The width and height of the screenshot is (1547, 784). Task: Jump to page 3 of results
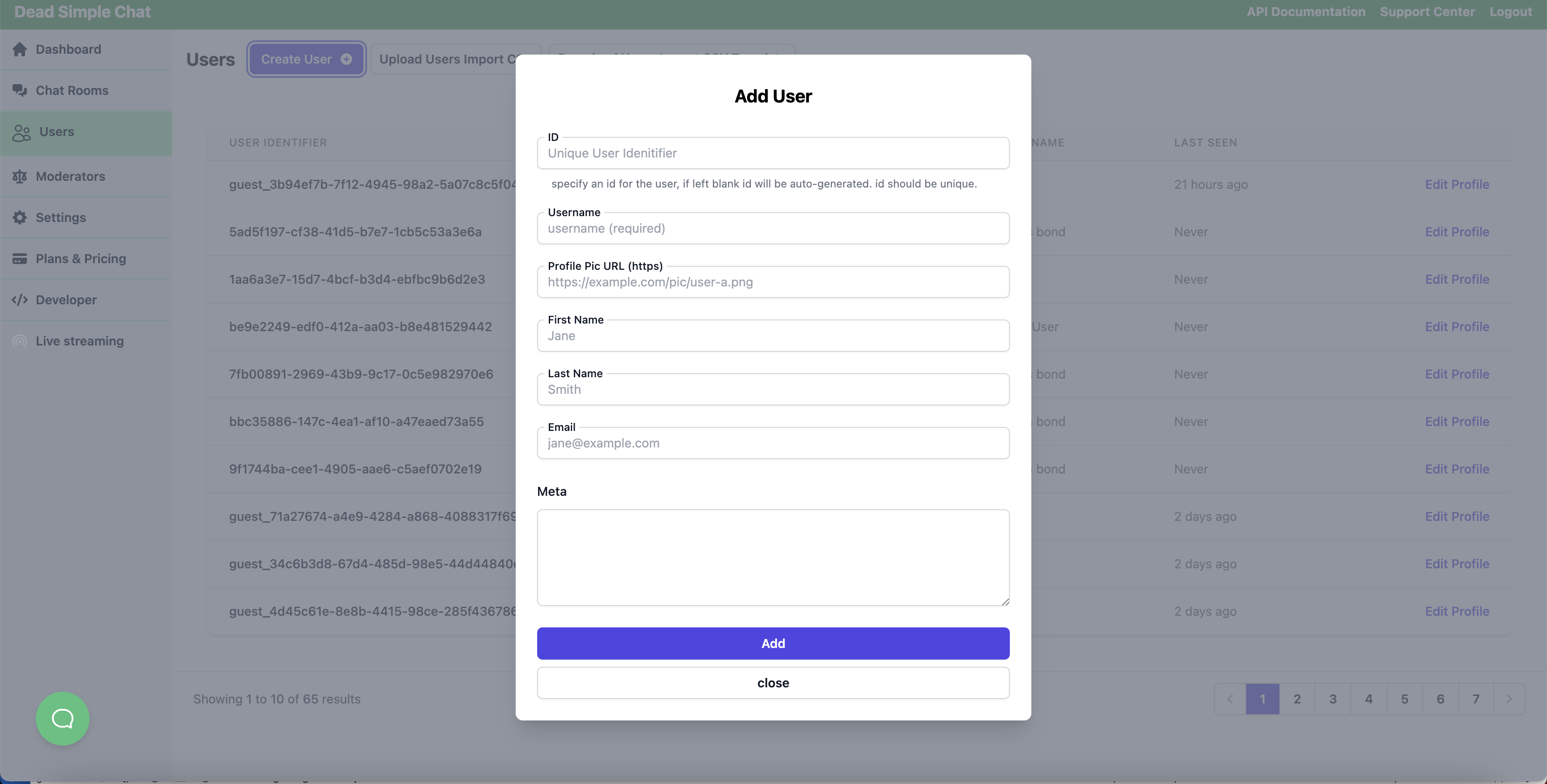tap(1333, 699)
